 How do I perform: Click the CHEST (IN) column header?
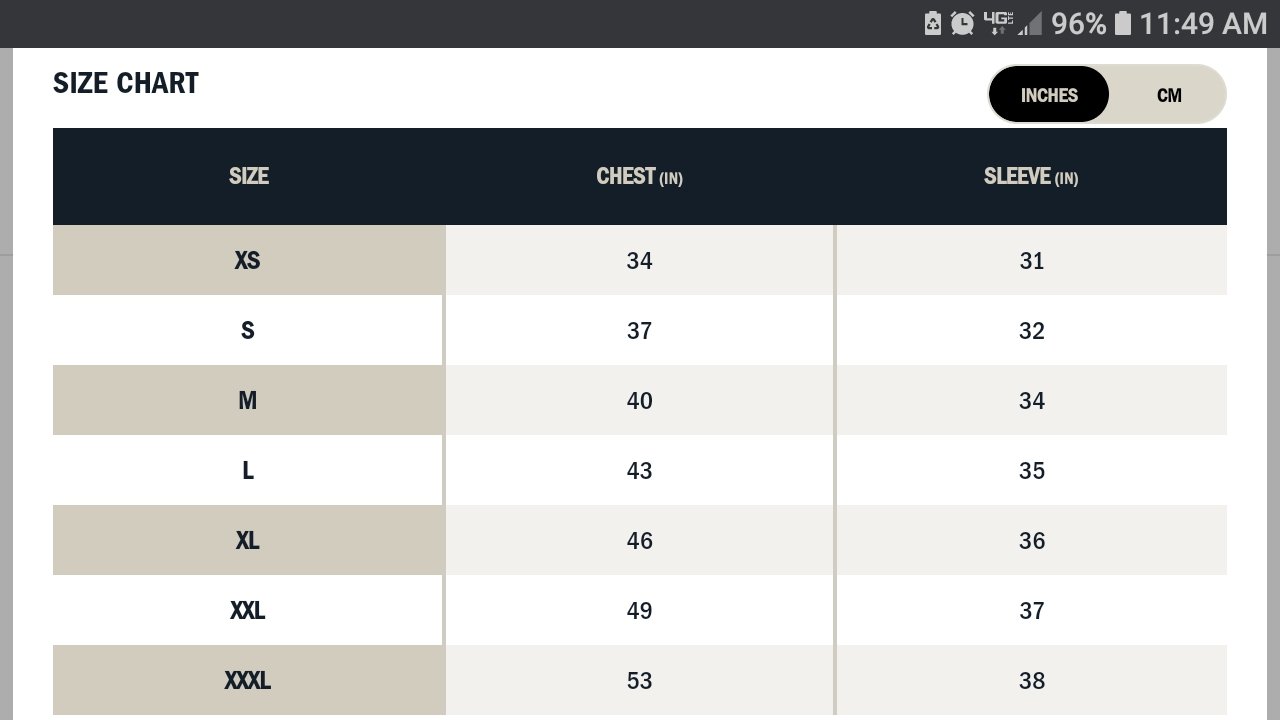click(639, 176)
